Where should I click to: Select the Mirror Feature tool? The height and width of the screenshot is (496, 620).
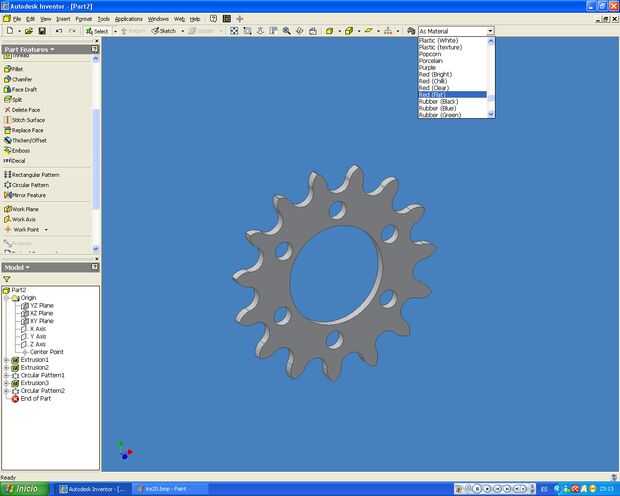tap(25, 195)
